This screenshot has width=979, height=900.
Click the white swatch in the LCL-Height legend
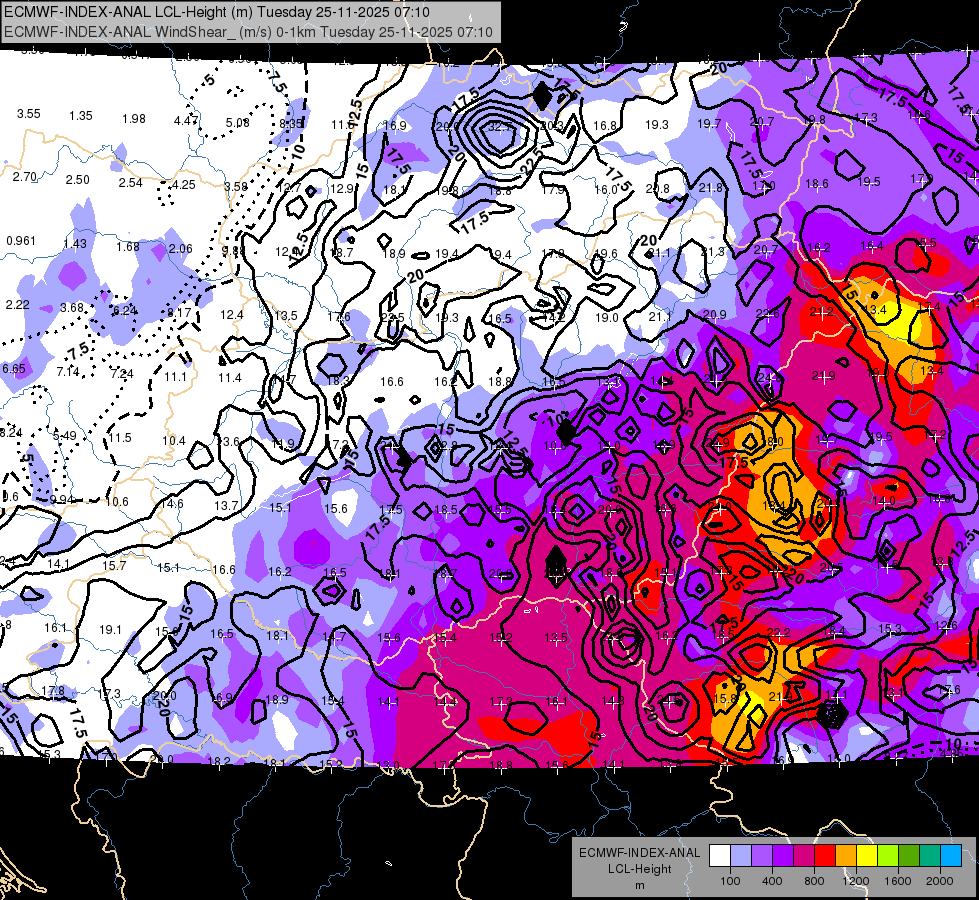(x=720, y=856)
